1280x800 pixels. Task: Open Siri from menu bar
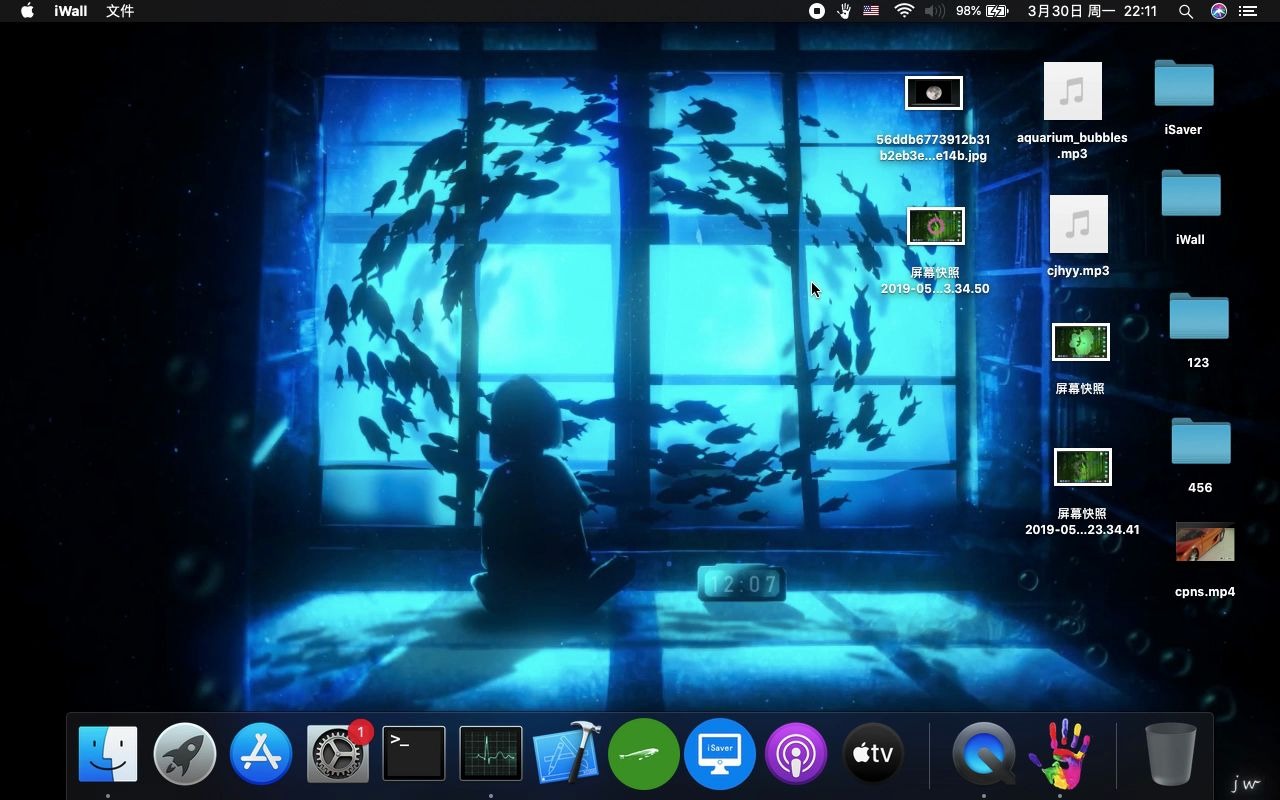1218,11
